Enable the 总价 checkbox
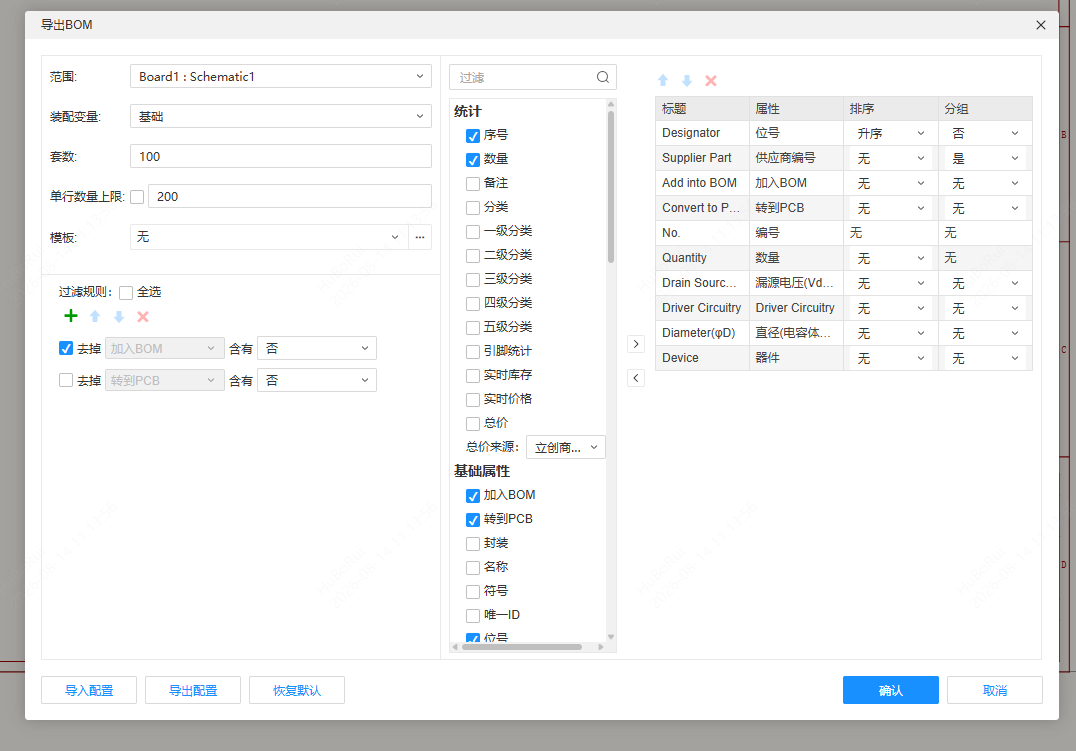The width and height of the screenshot is (1076, 751). tap(473, 424)
